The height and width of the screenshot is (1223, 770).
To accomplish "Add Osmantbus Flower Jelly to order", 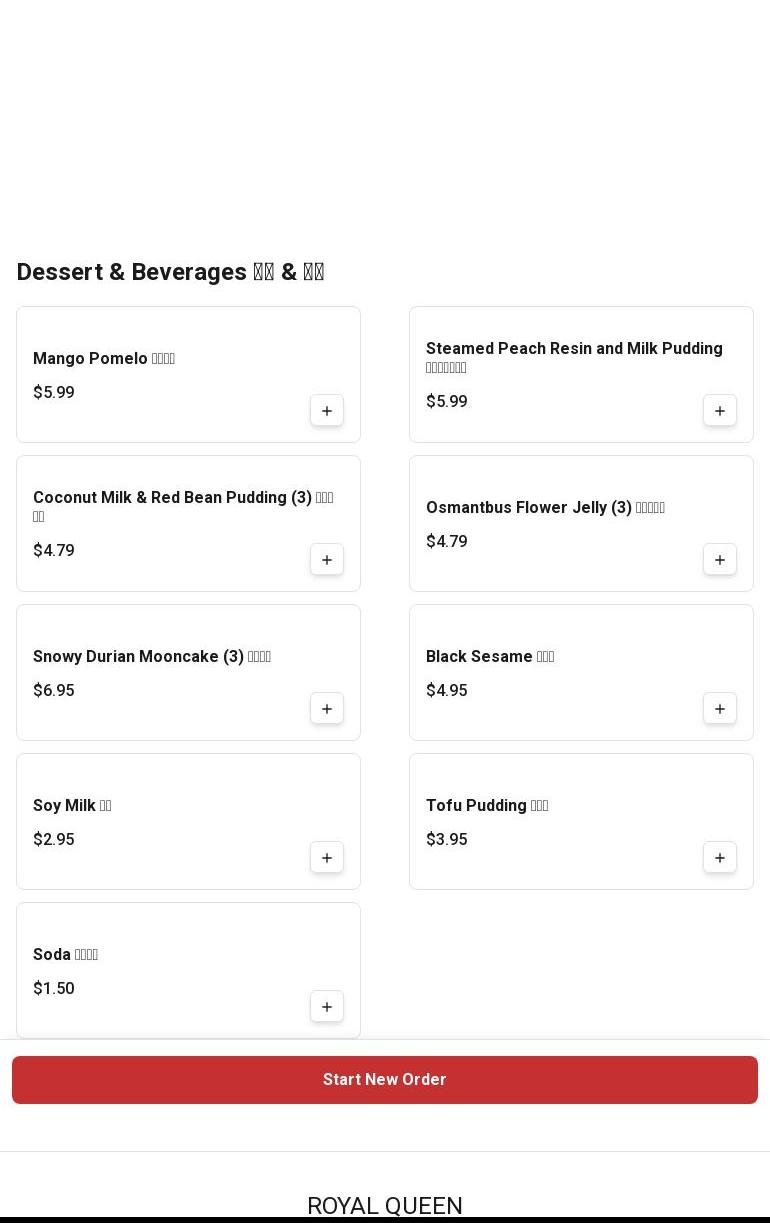I will coord(720,560).
